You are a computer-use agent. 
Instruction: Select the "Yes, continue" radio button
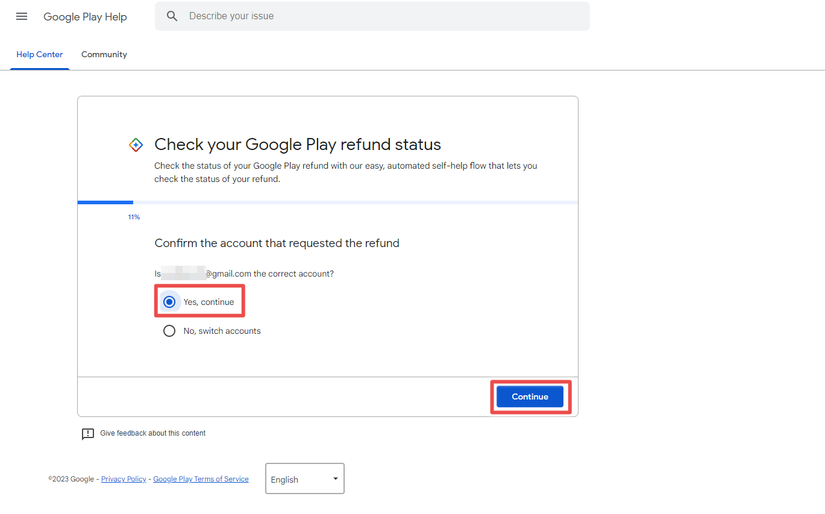[170, 302]
